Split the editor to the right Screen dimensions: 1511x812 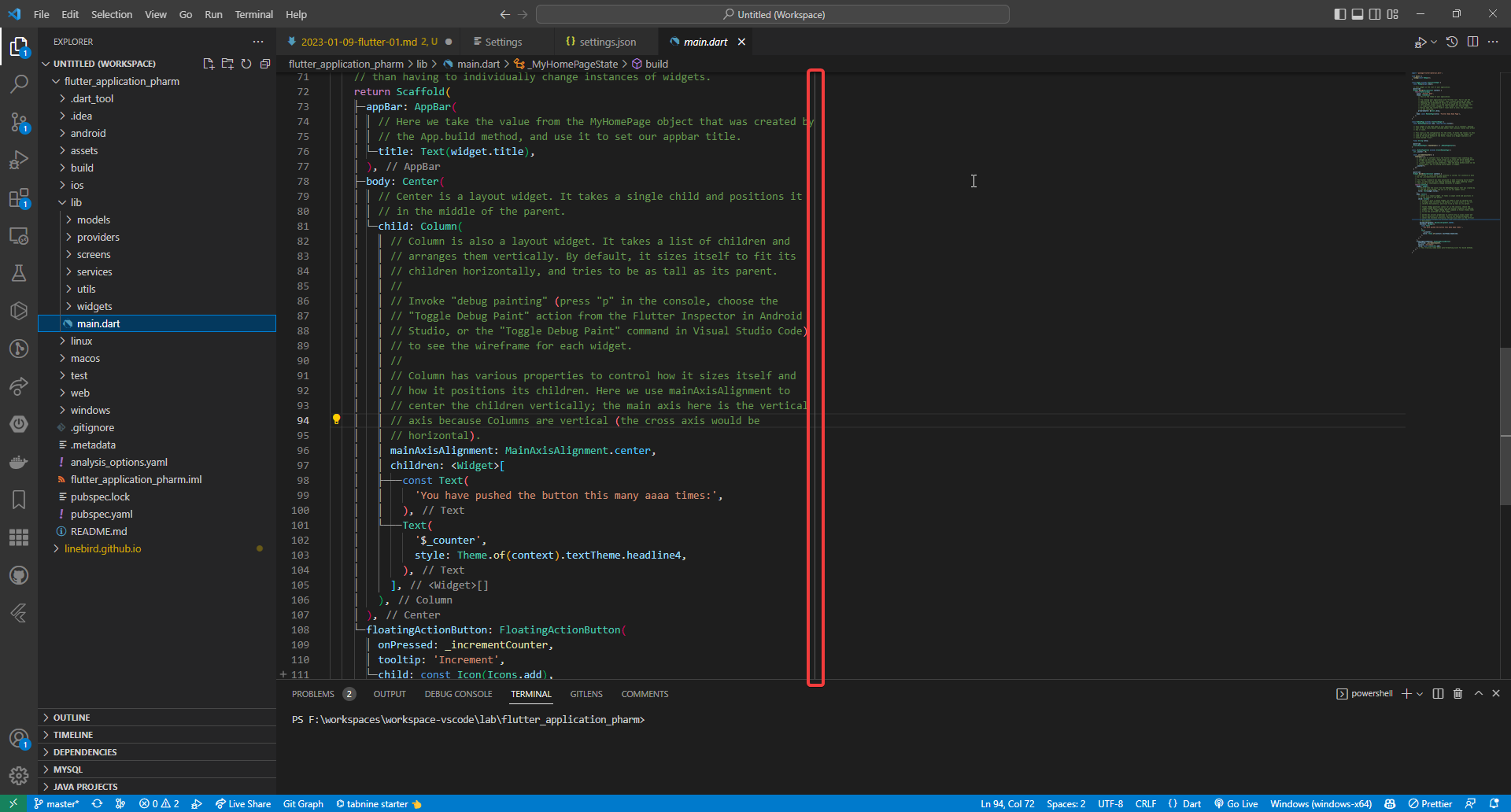pyautogui.click(x=1472, y=42)
